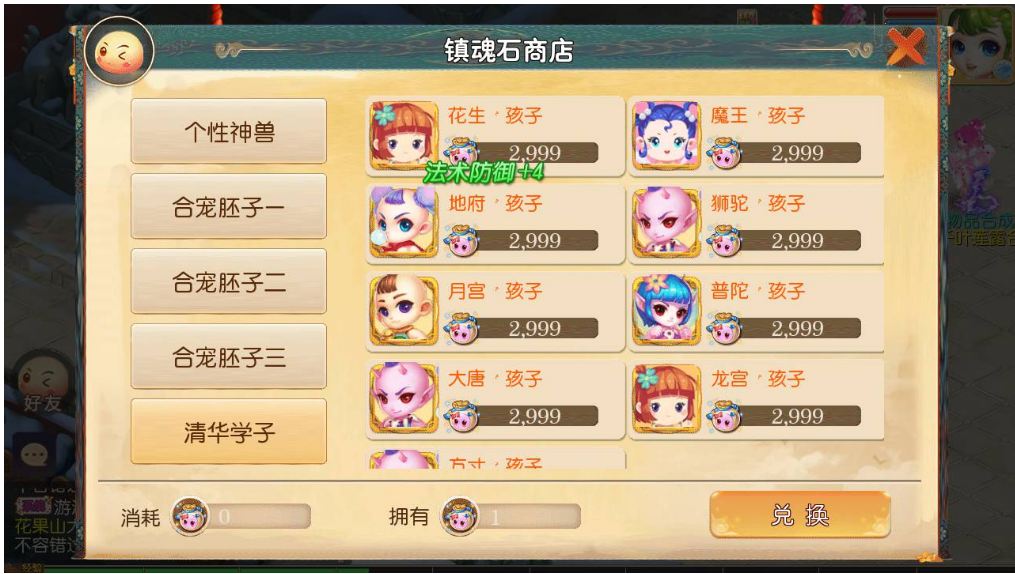The image size is (1015, 574).
Task: Select the 清华学子 category tab
Action: click(x=229, y=432)
